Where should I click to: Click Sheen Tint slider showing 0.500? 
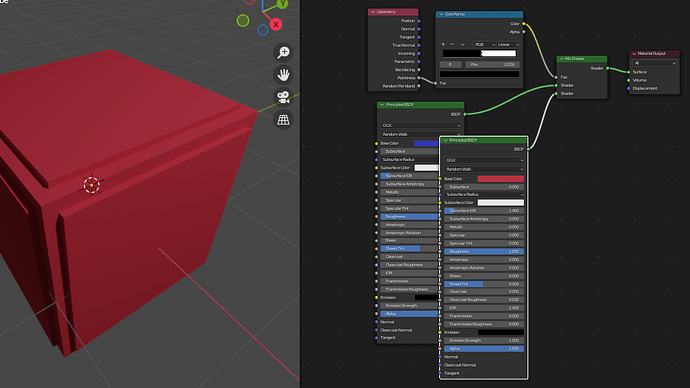tap(484, 284)
